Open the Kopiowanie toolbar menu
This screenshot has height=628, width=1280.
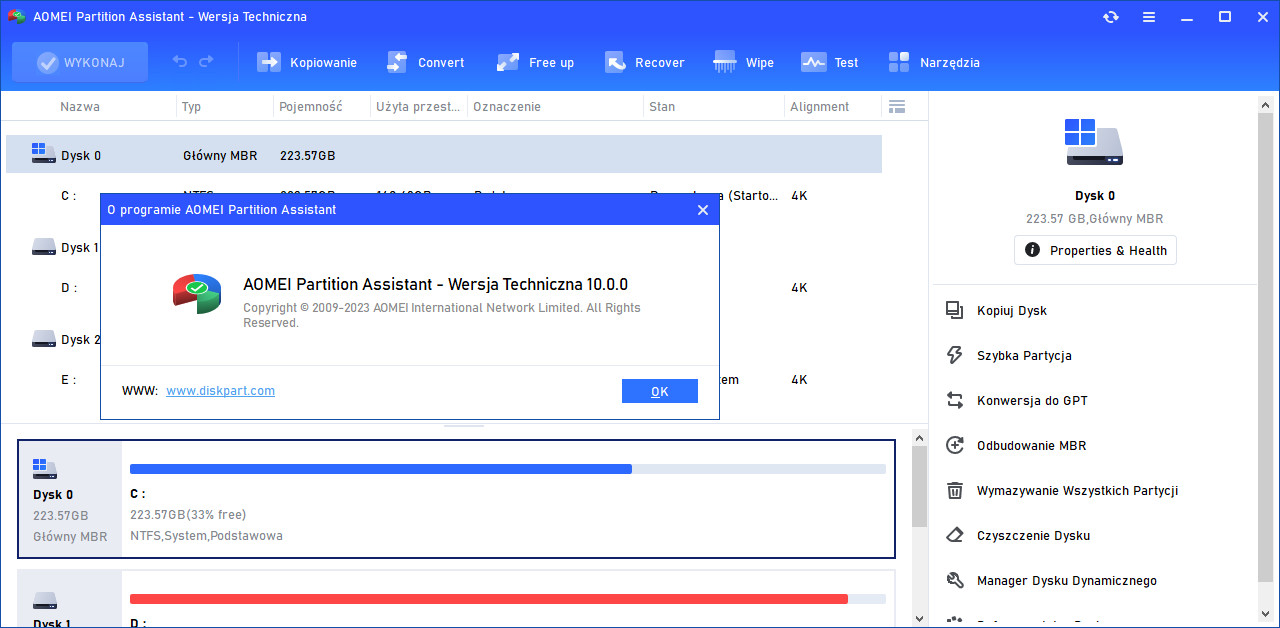pos(307,62)
